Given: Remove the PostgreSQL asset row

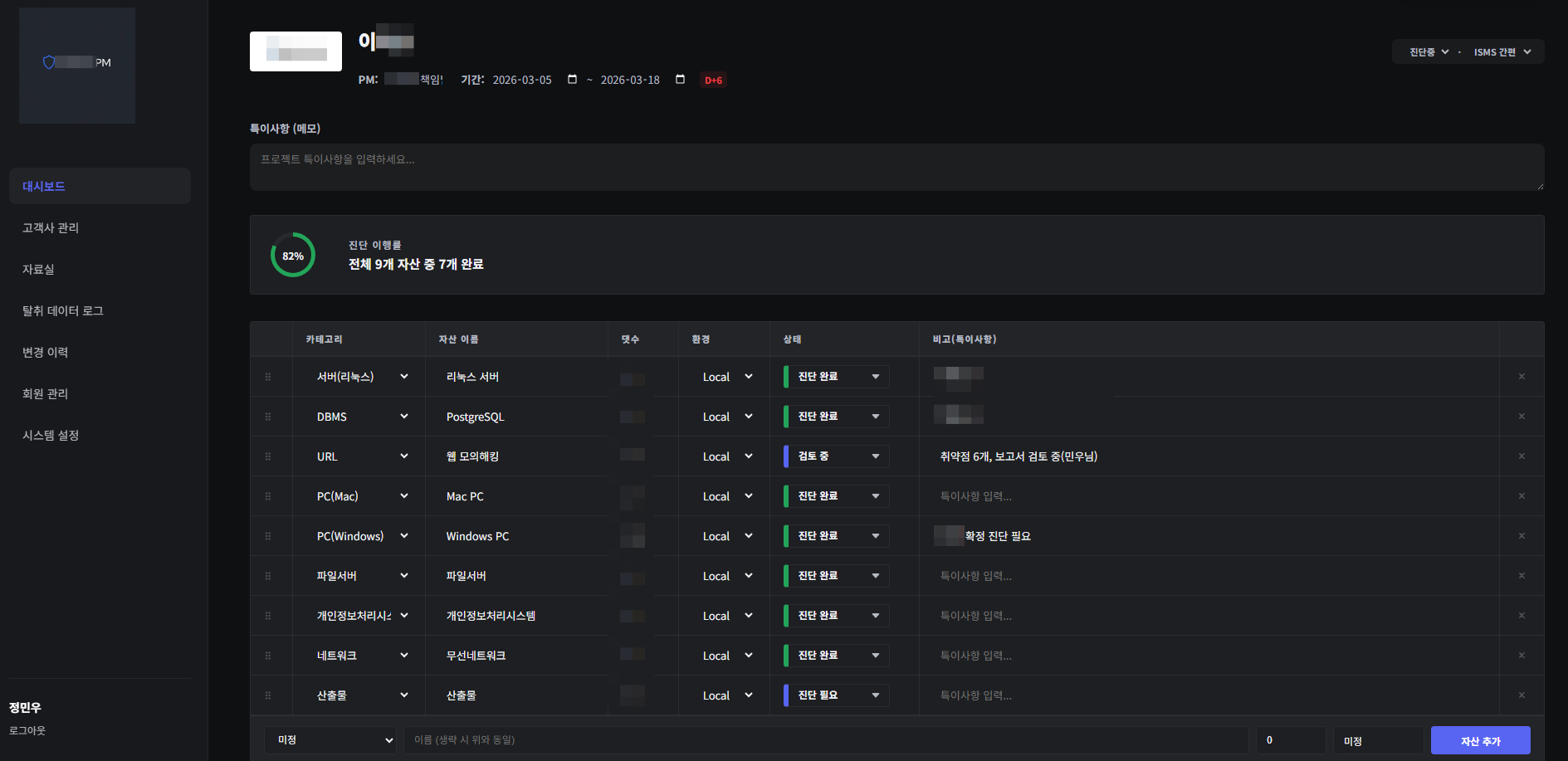Looking at the screenshot, I should tap(1521, 417).
